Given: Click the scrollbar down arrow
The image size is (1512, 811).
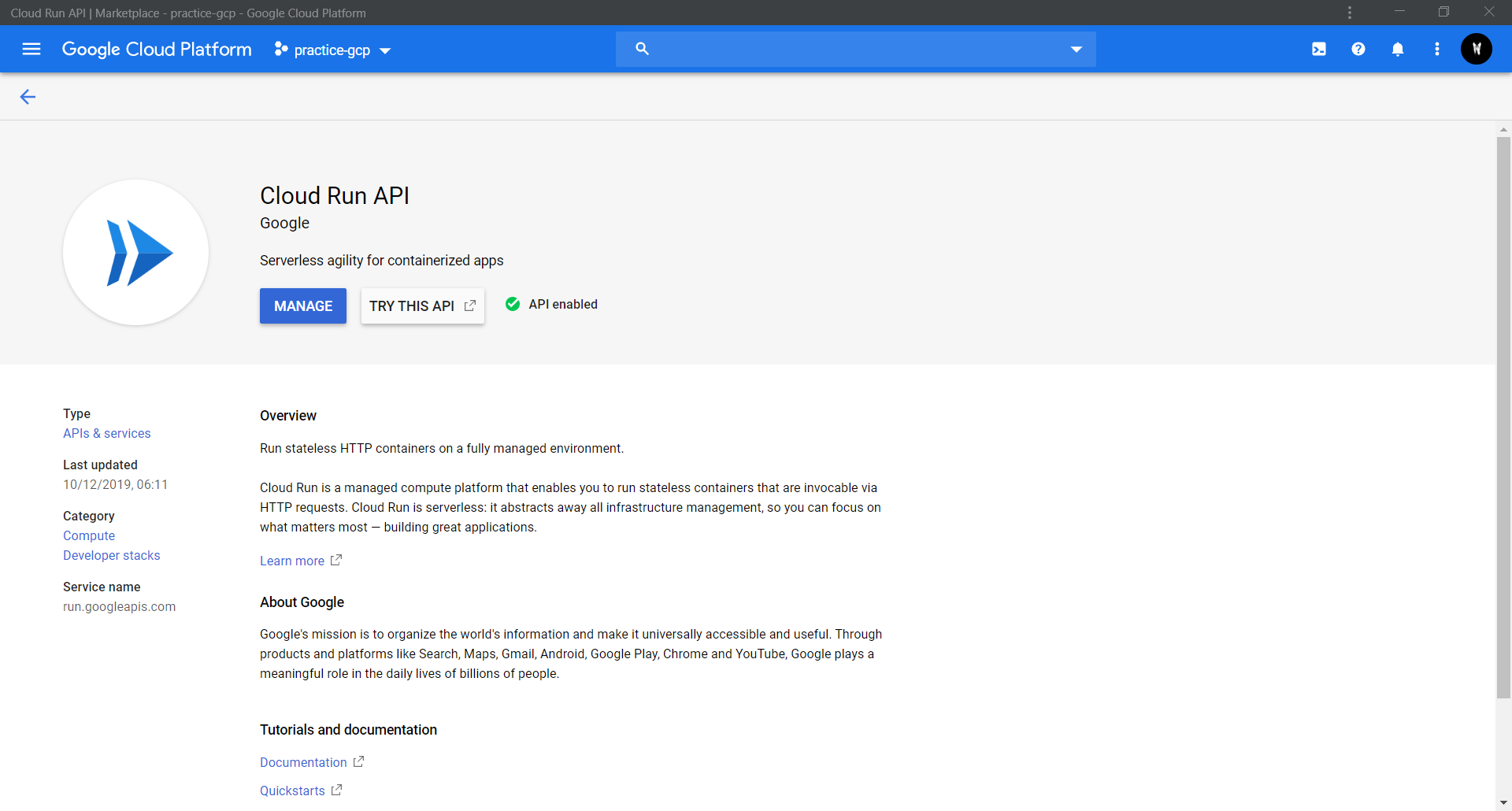Looking at the screenshot, I should click(x=1503, y=802).
